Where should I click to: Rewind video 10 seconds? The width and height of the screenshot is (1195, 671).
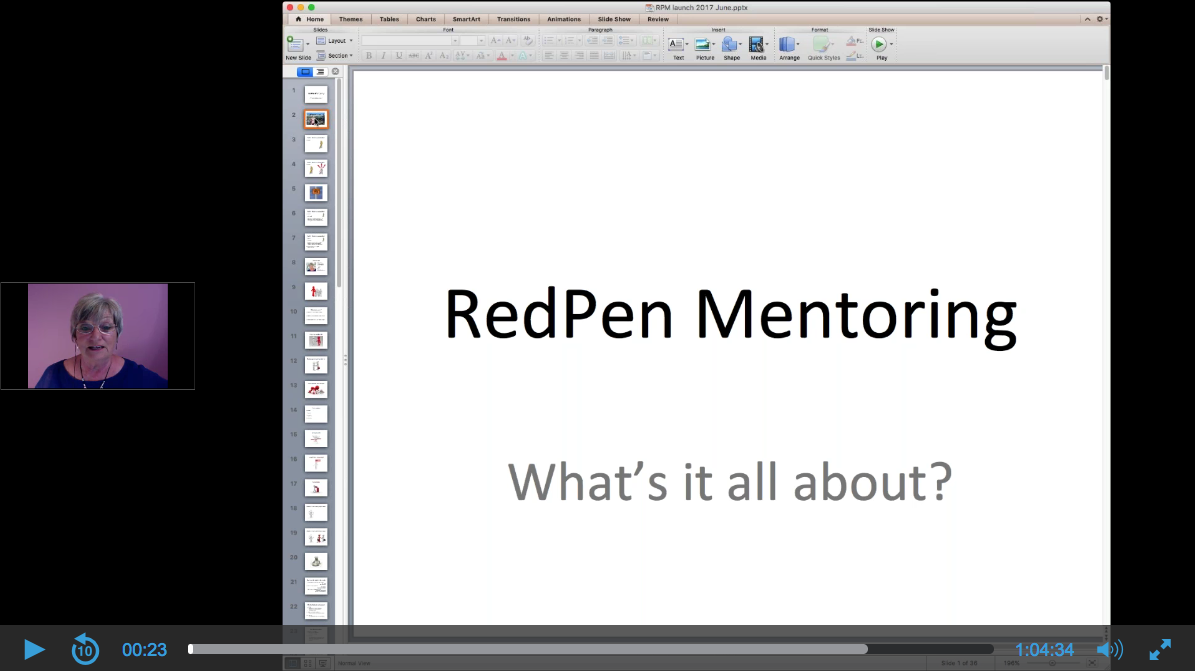[85, 650]
